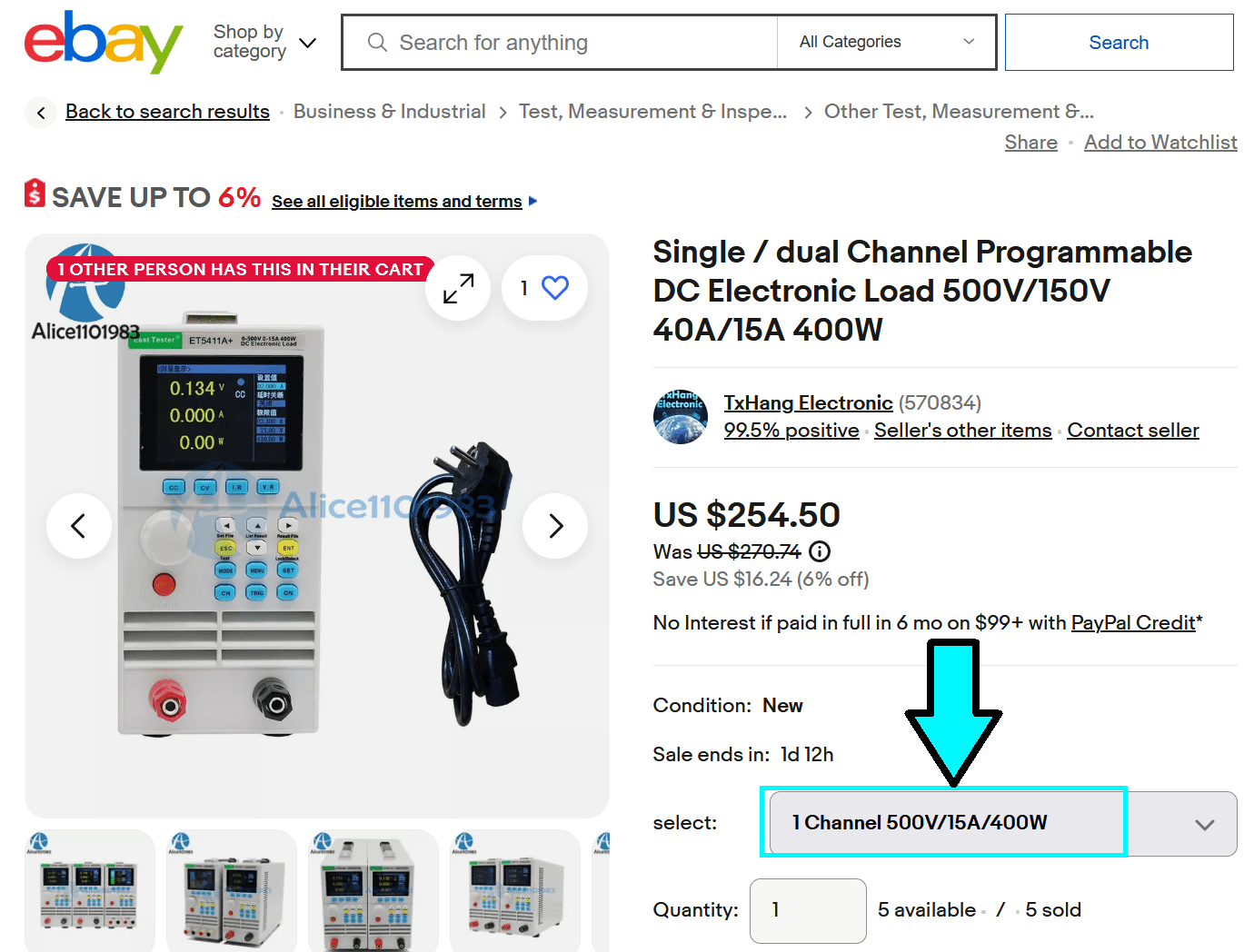Expand the Shop by category menu
The image size is (1244, 952).
pos(265,42)
